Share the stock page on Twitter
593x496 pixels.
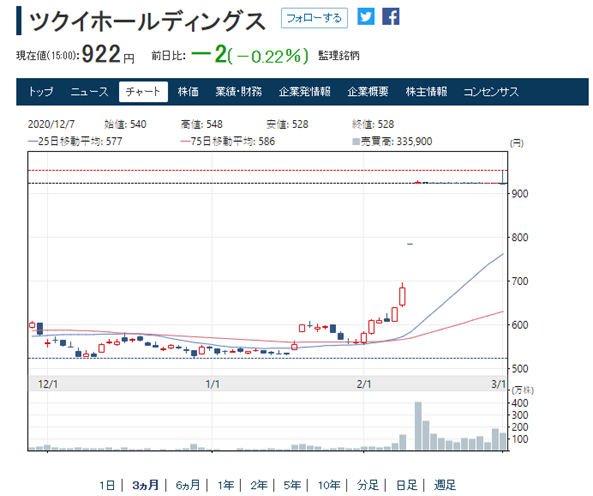pyautogui.click(x=366, y=17)
